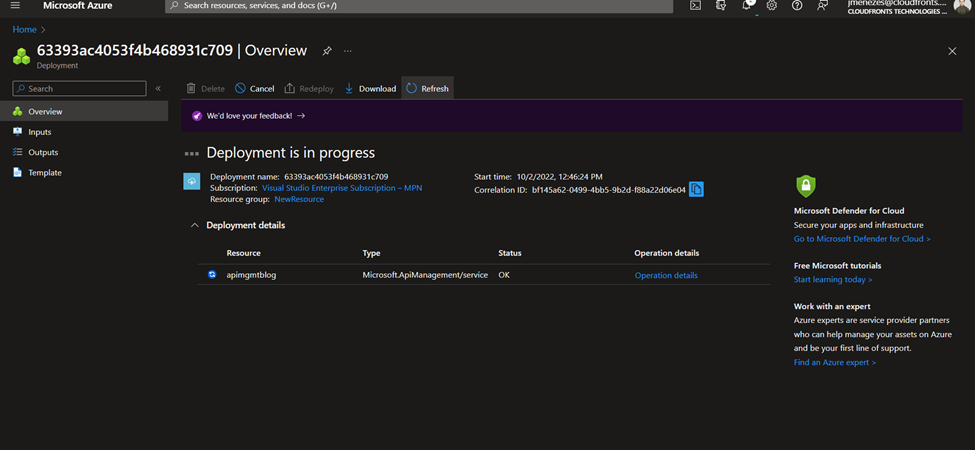Viewport: 975px width, 450px height.
Task: Select Overview in the sidebar
Action: pos(84,111)
